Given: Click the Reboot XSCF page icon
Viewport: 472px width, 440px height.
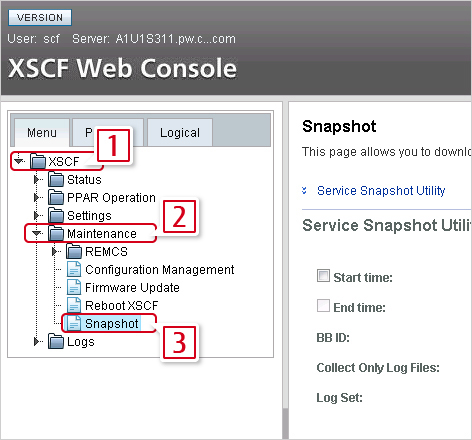Looking at the screenshot, I should [74, 305].
